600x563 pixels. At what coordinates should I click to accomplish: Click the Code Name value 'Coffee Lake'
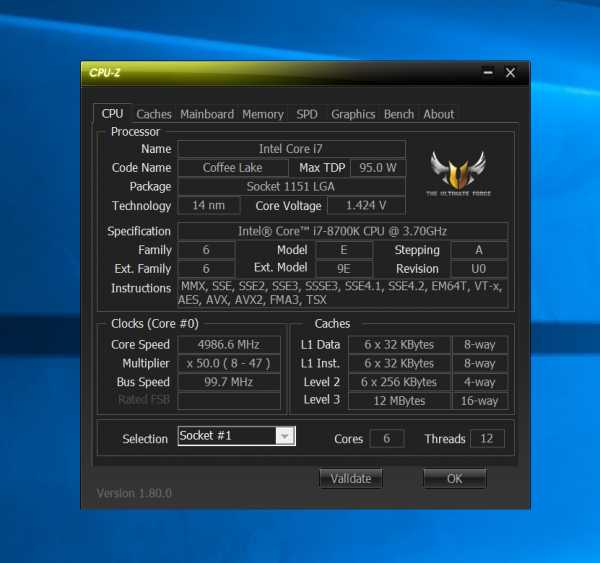[233, 168]
